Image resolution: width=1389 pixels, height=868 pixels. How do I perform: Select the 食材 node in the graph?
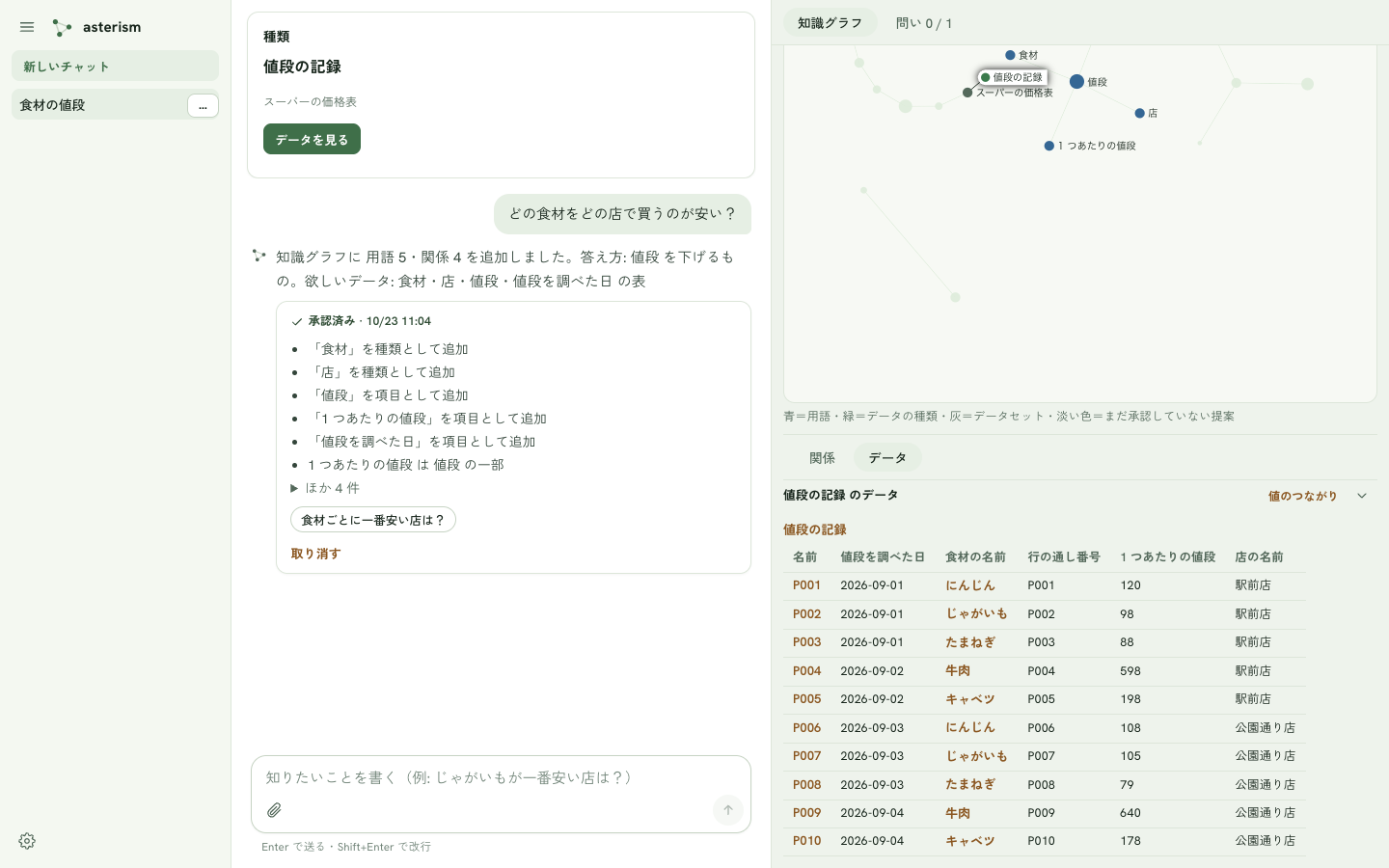1010,55
